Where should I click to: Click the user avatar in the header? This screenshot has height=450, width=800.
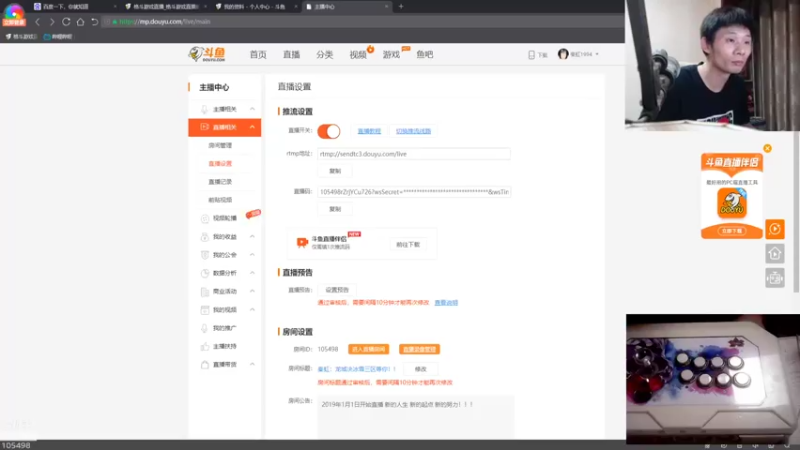[563, 54]
